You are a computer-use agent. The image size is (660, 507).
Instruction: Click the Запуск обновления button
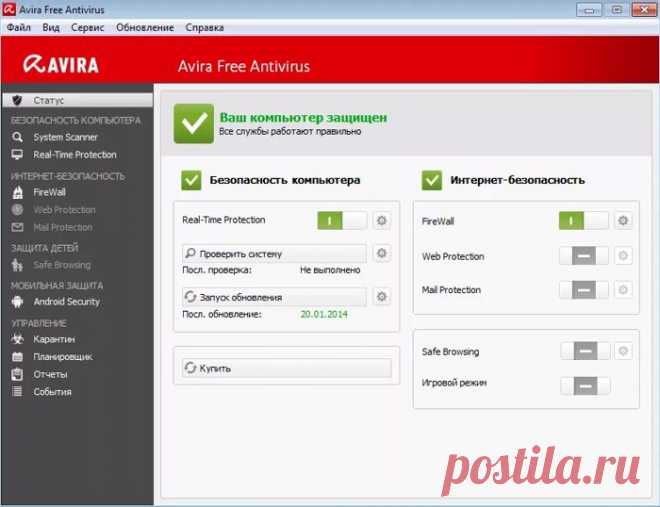(274, 297)
